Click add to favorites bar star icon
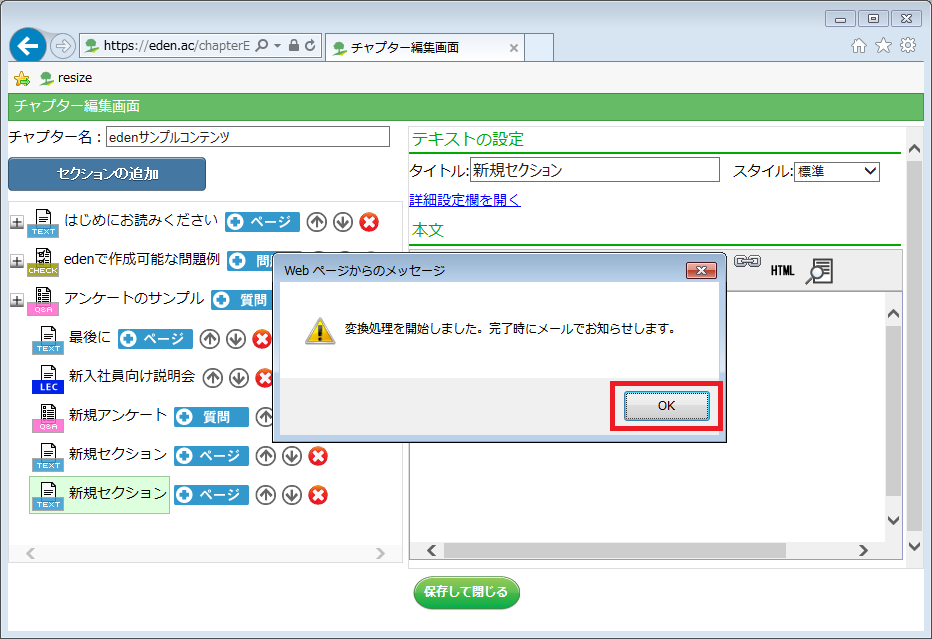The image size is (932, 639). (22, 78)
